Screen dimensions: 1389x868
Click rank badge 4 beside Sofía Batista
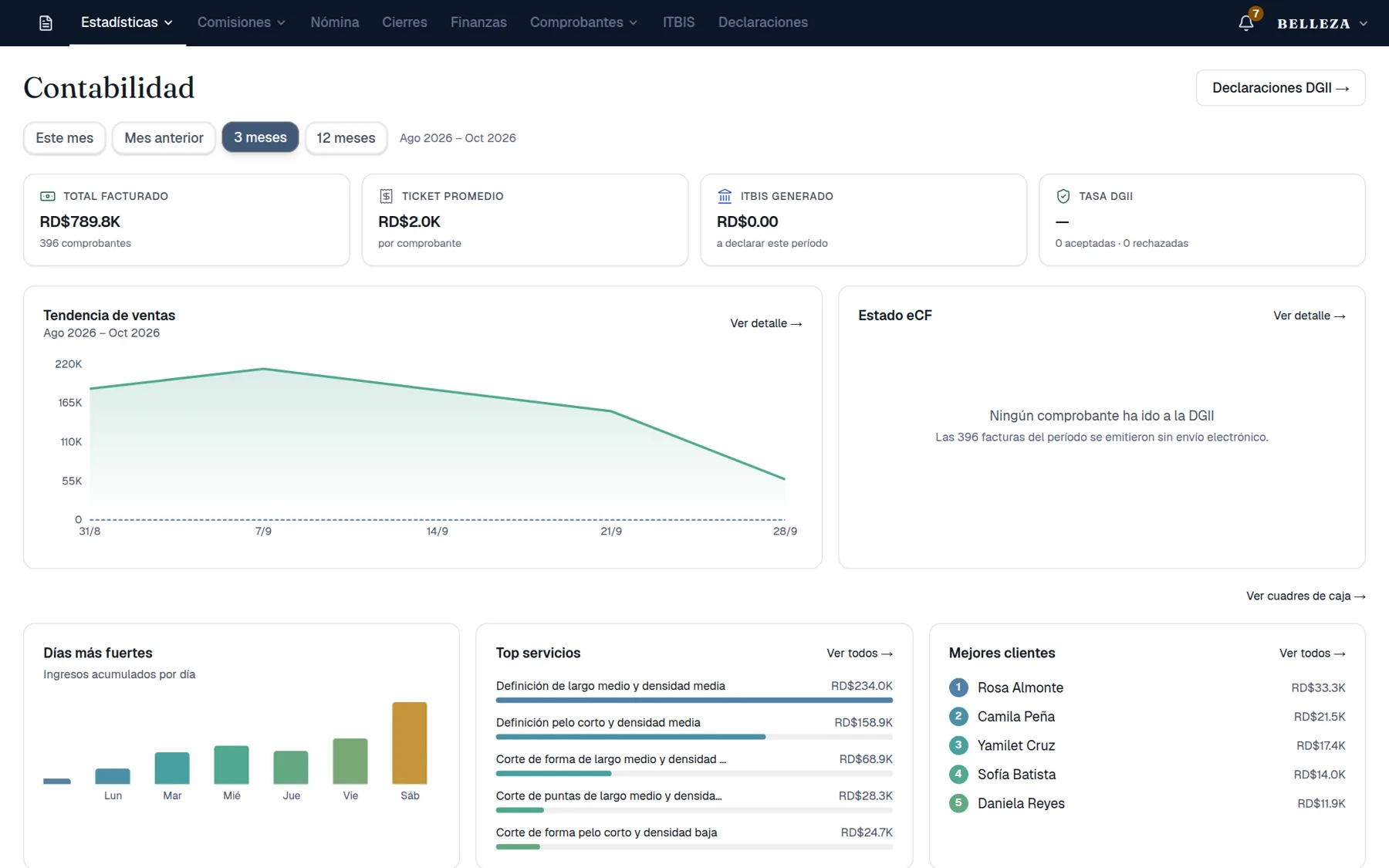tap(958, 774)
